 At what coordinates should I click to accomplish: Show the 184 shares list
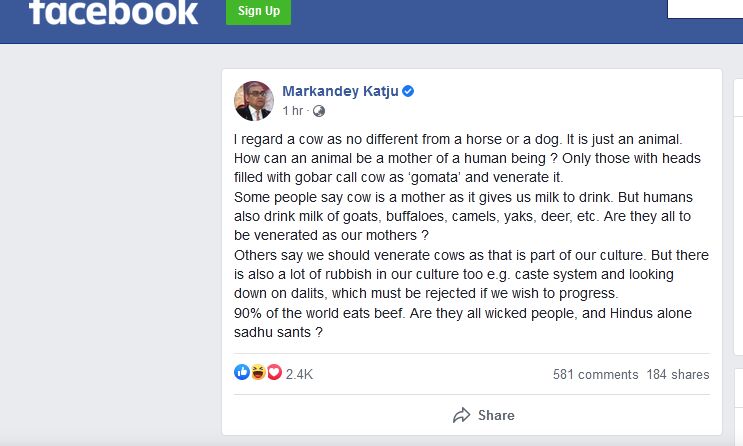pyautogui.click(x=678, y=375)
